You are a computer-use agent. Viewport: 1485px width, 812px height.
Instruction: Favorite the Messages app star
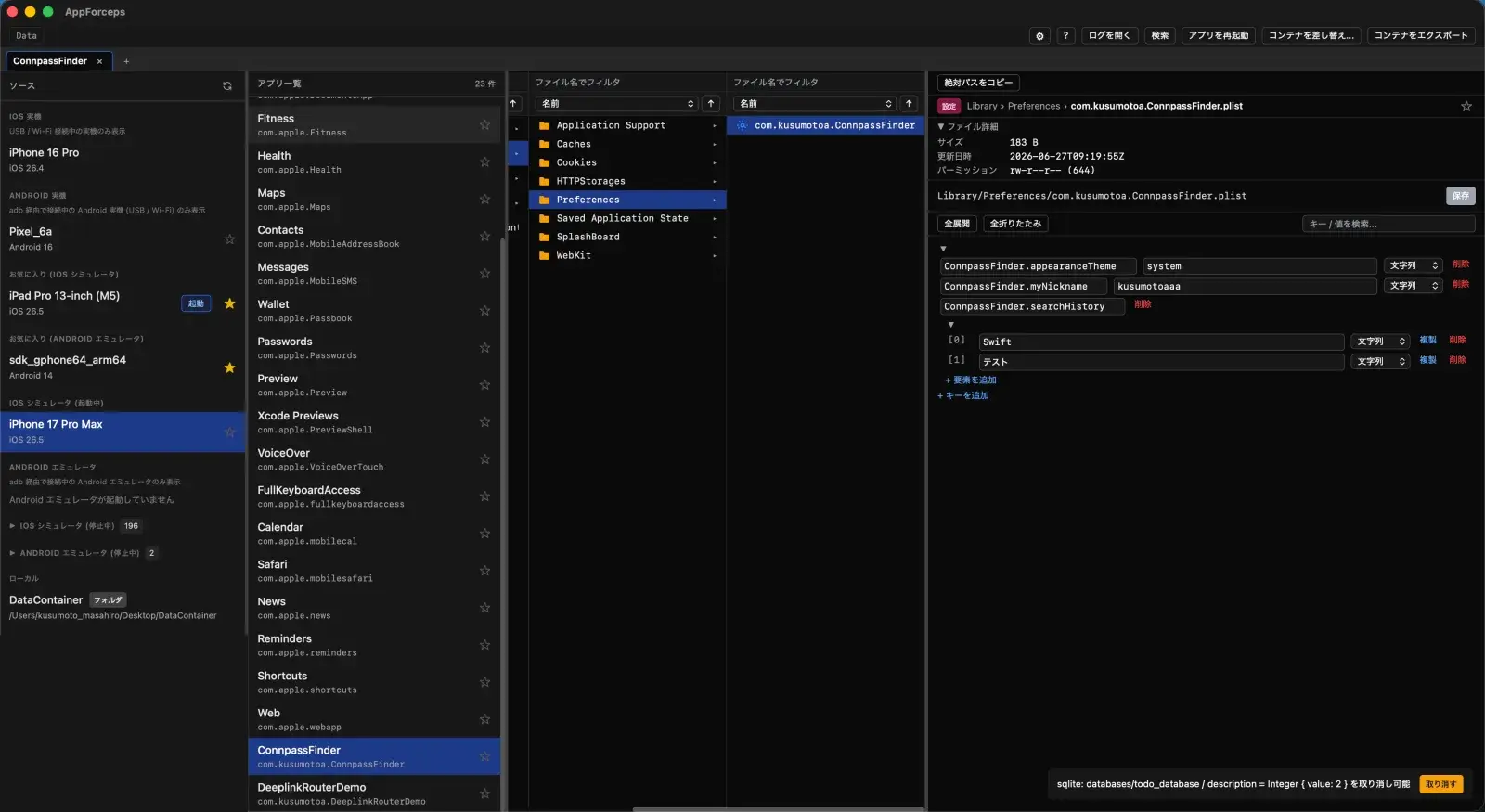point(484,273)
